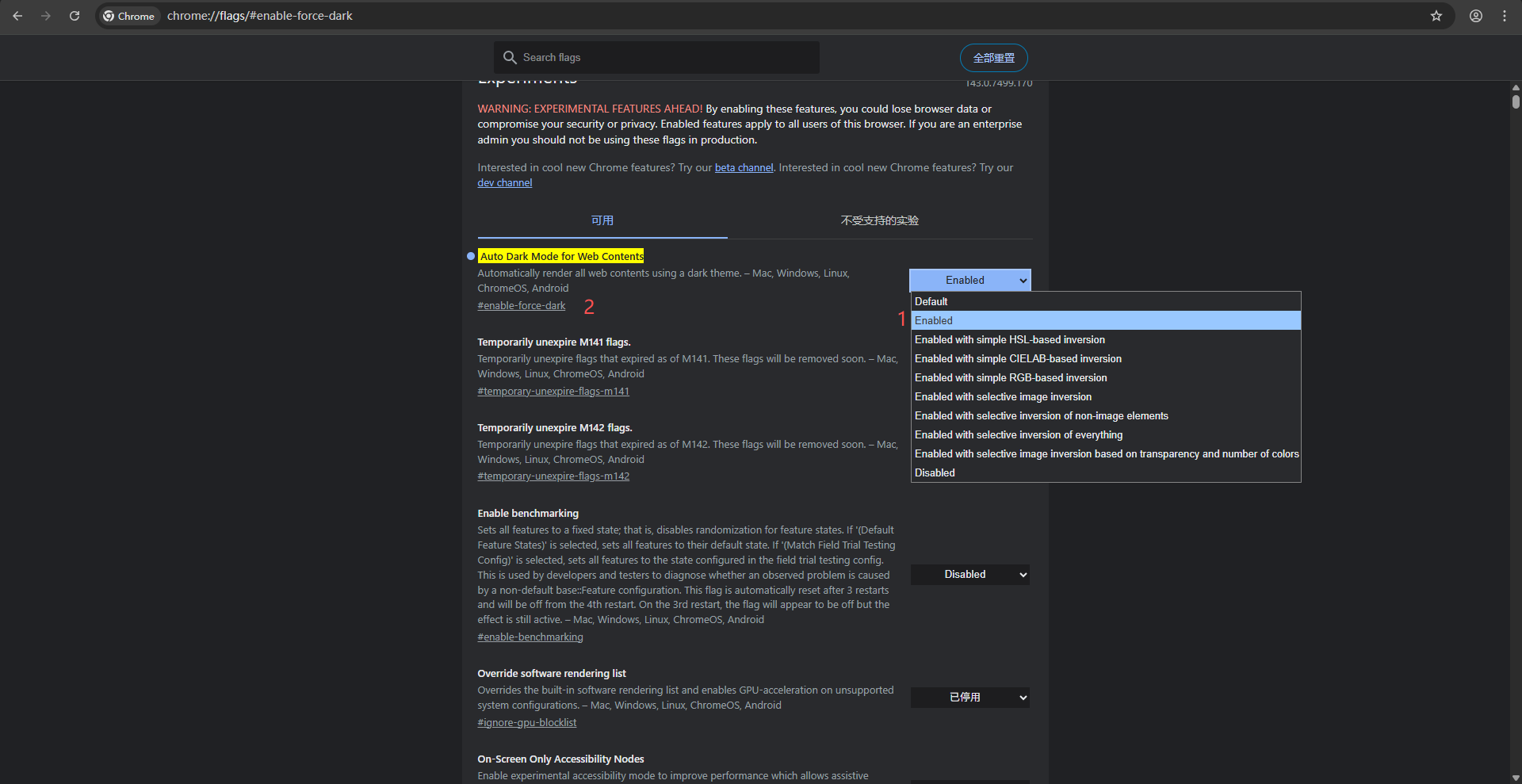Image resolution: width=1522 pixels, height=784 pixels.
Task: Pick selective inversion of non-image elements
Action: click(x=1106, y=415)
